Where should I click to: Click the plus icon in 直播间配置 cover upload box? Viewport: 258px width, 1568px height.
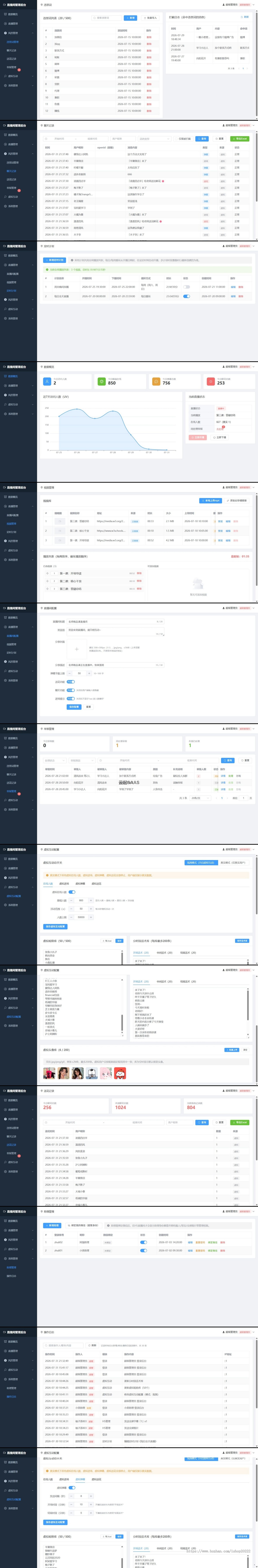(76, 649)
